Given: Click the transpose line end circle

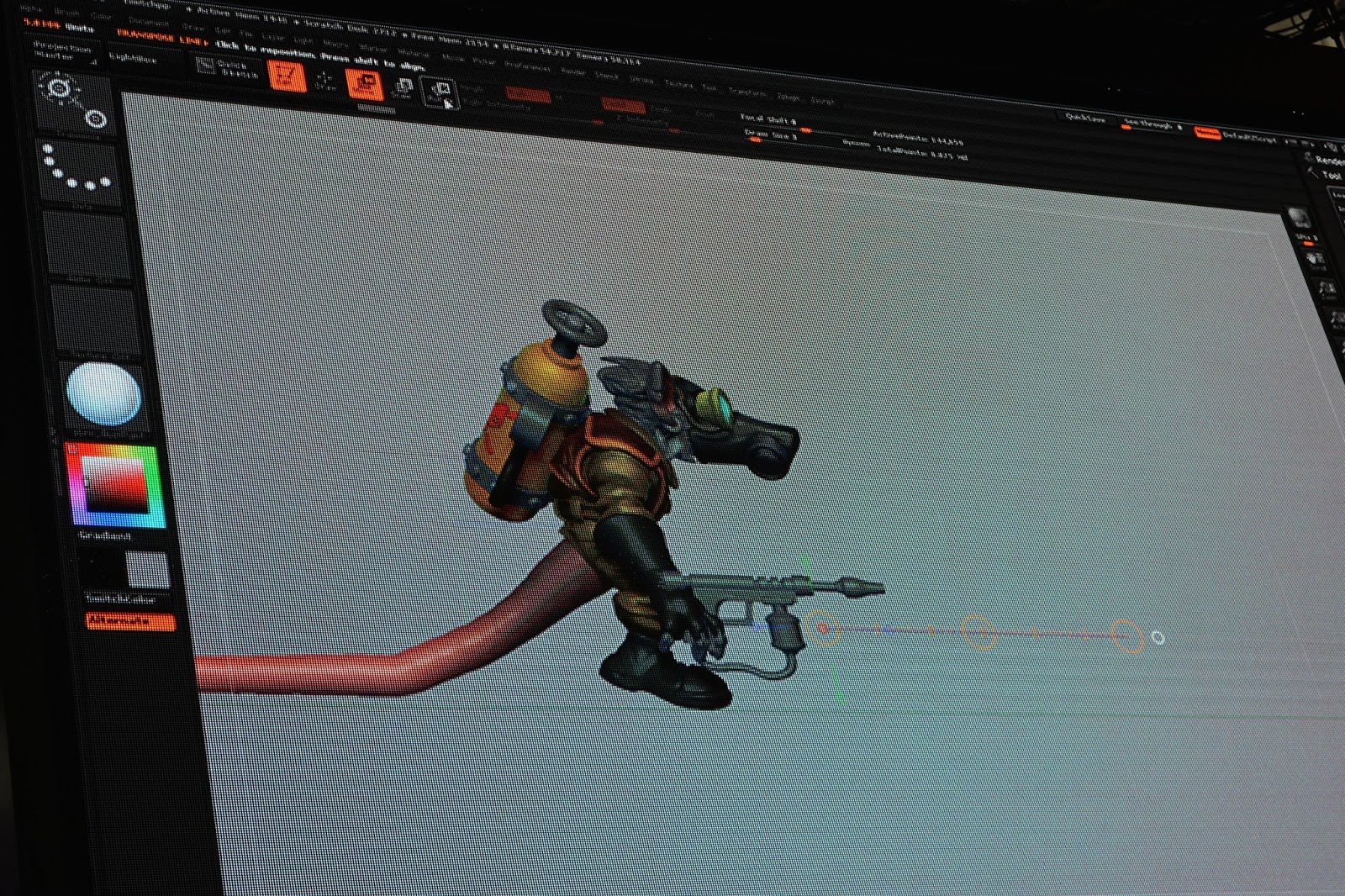Looking at the screenshot, I should click(x=1127, y=636).
